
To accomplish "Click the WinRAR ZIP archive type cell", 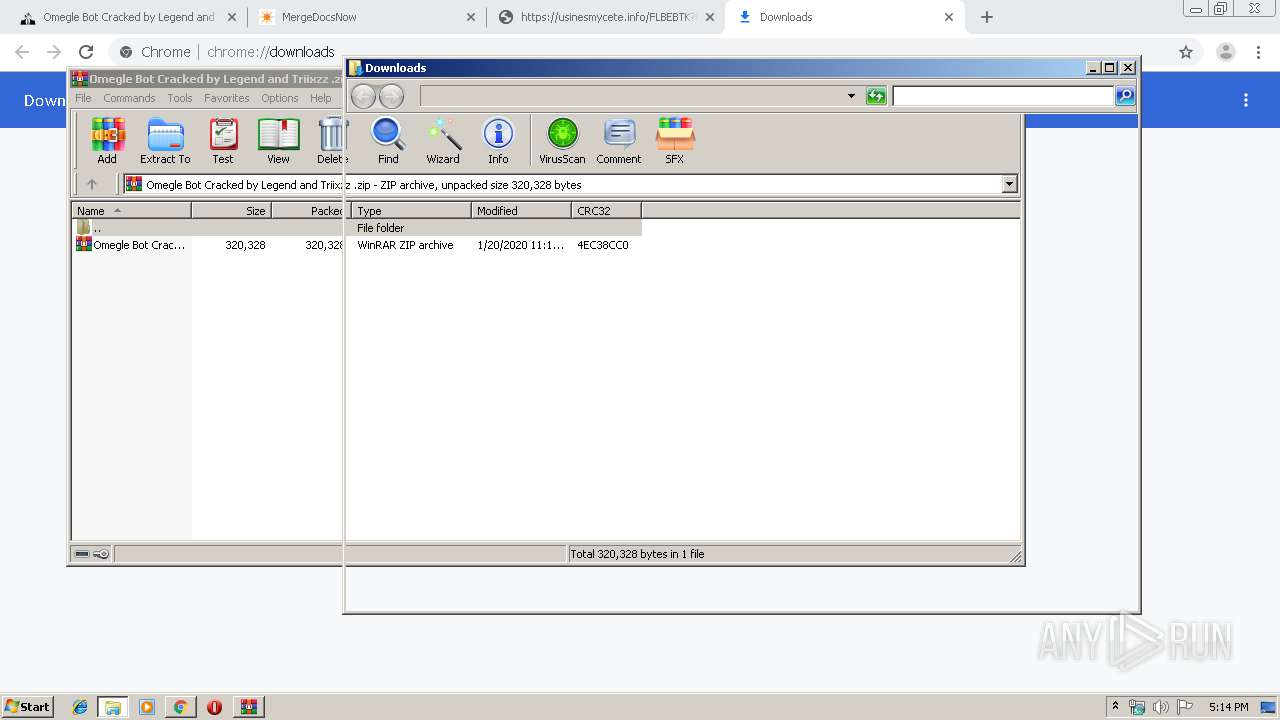I will pos(405,245).
